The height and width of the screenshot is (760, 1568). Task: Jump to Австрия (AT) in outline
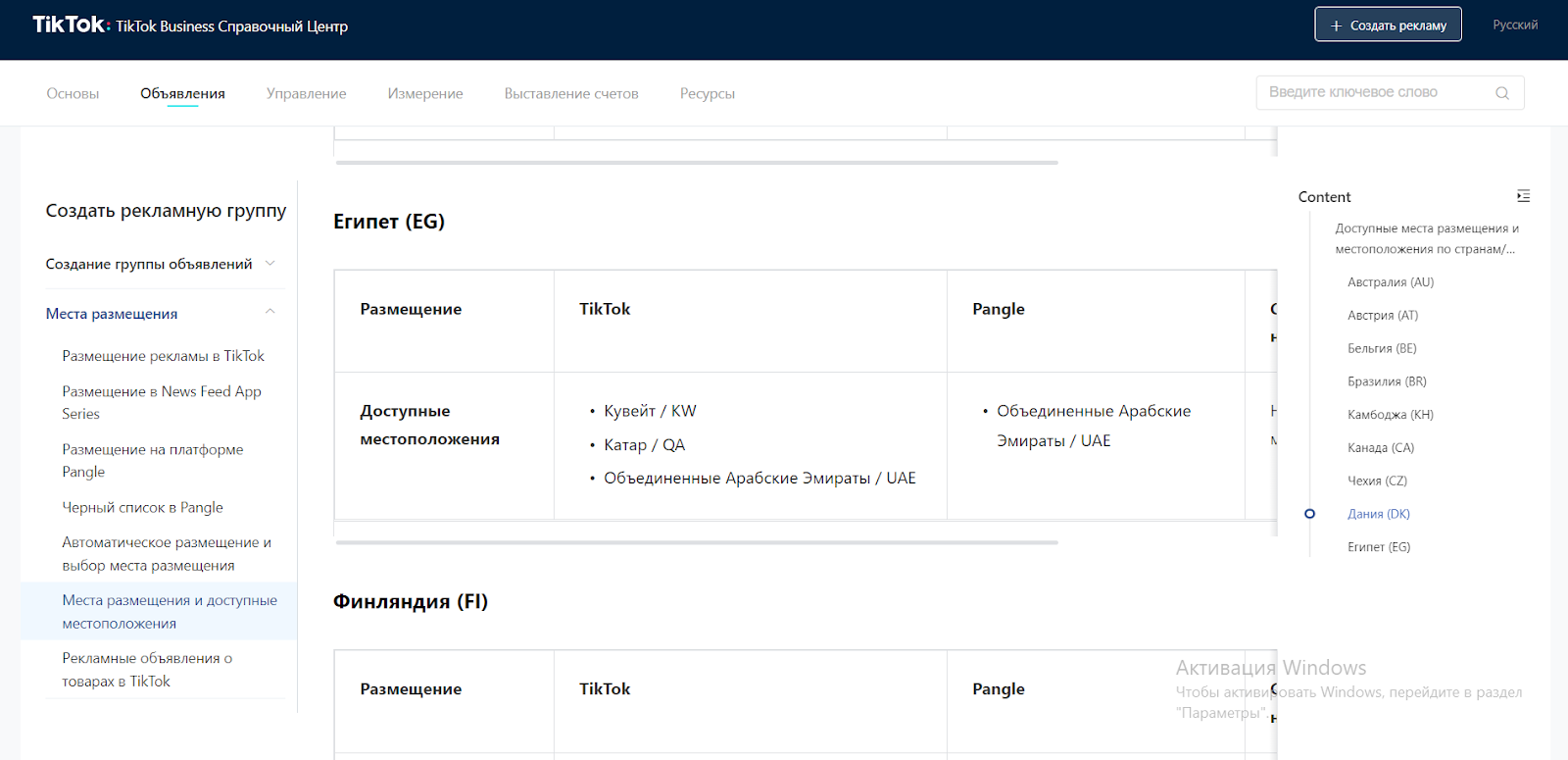pos(1383,316)
